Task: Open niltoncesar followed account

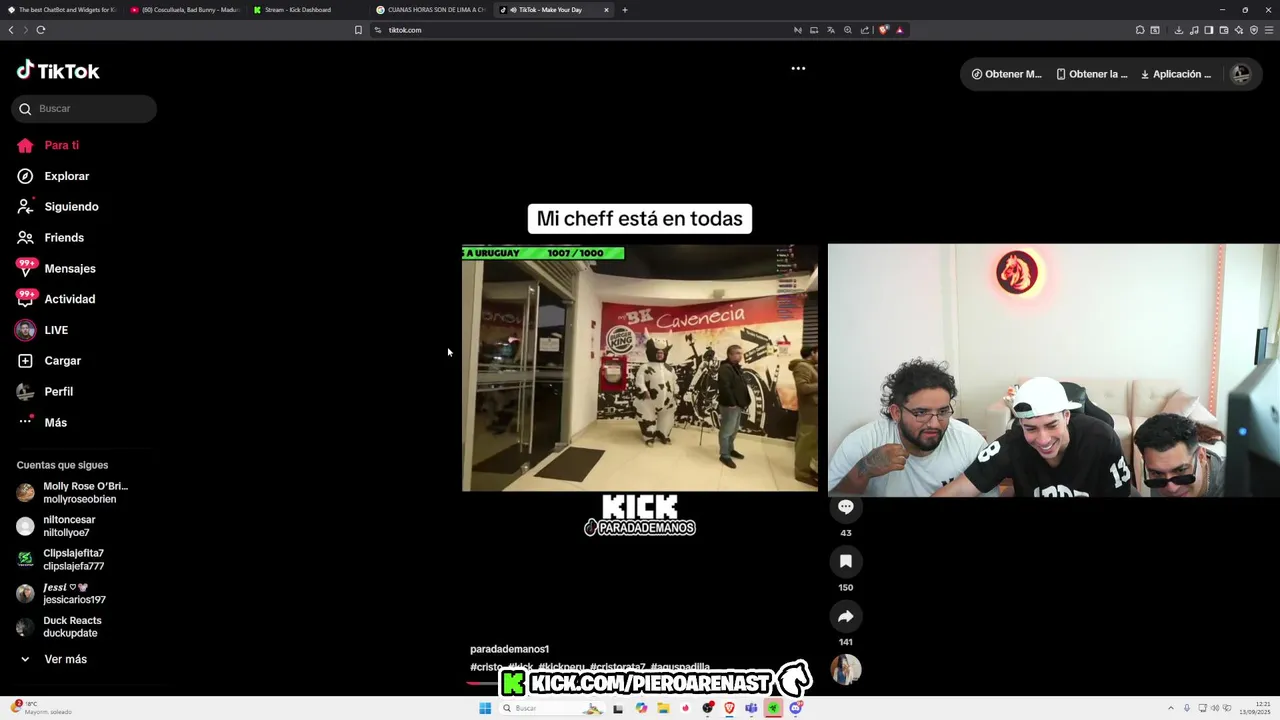Action: pyautogui.click(x=56, y=526)
